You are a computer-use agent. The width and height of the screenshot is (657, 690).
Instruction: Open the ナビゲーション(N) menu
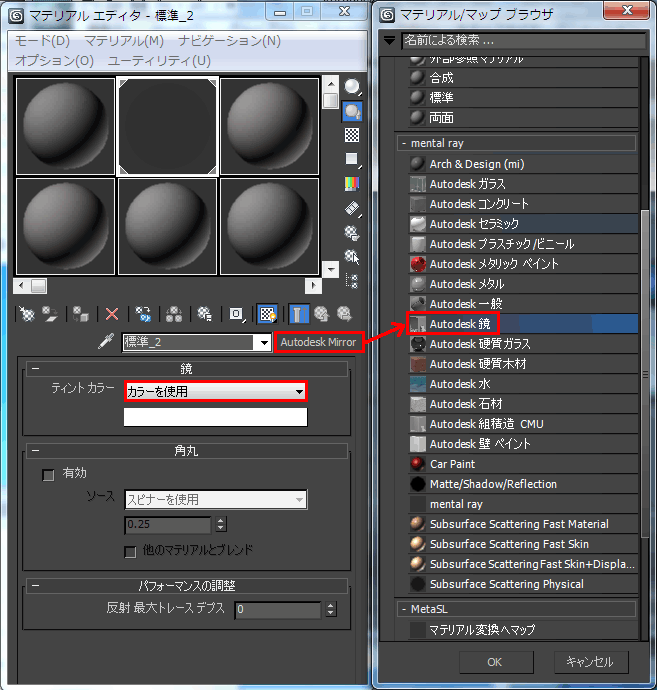pos(229,41)
